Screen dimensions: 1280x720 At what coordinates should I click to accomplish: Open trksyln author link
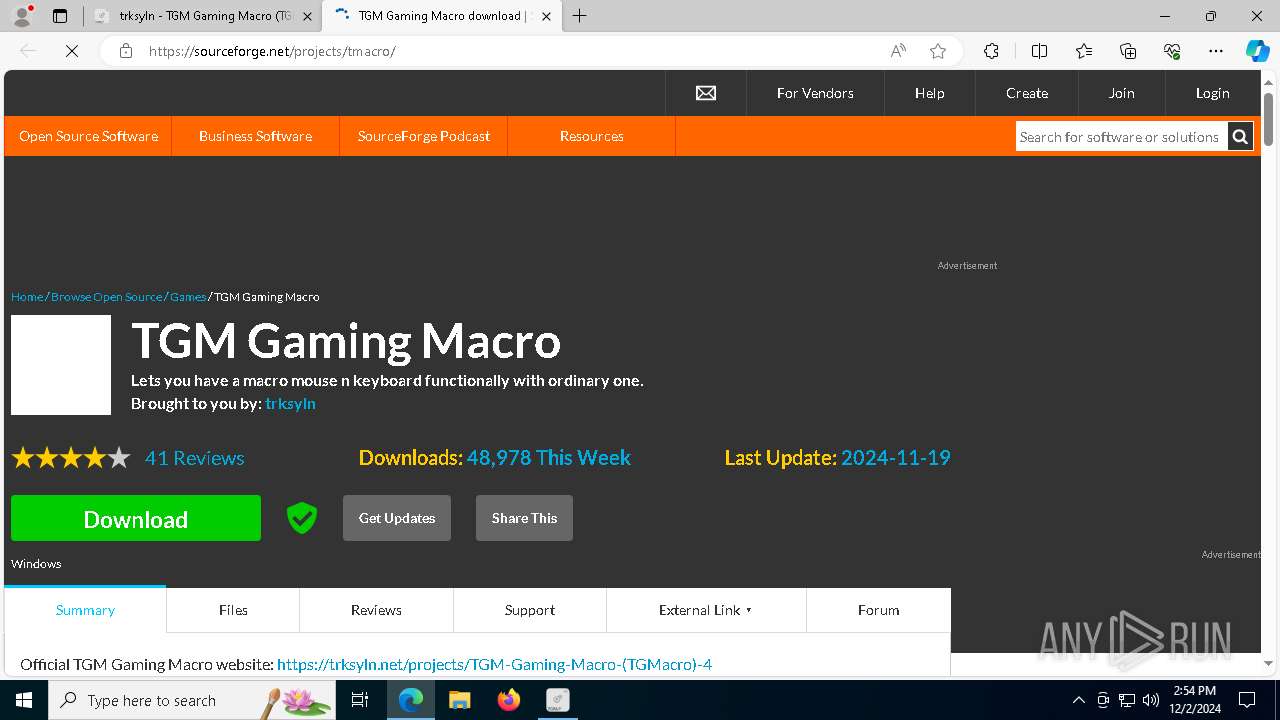[290, 403]
